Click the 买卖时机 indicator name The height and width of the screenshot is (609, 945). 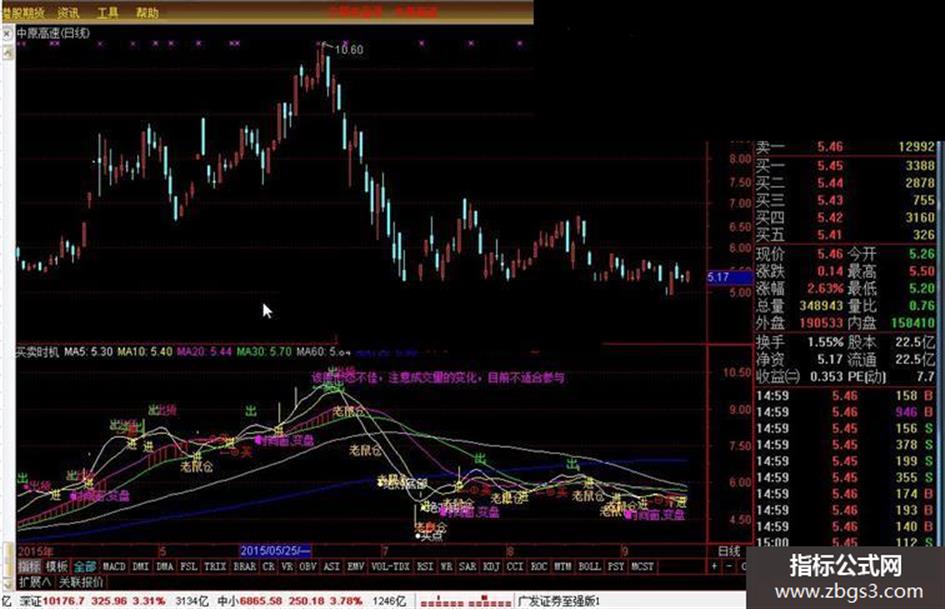(x=37, y=352)
